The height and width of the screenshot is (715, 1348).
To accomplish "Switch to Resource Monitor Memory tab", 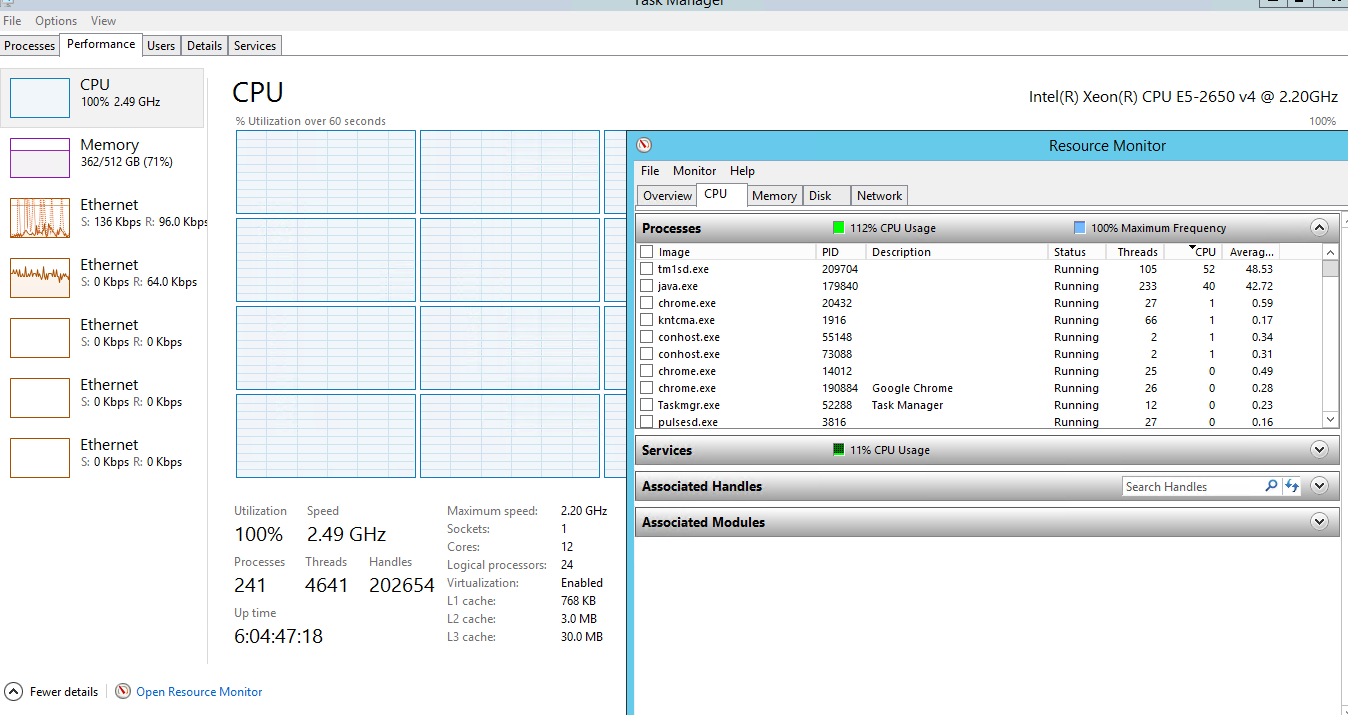I will [x=774, y=196].
